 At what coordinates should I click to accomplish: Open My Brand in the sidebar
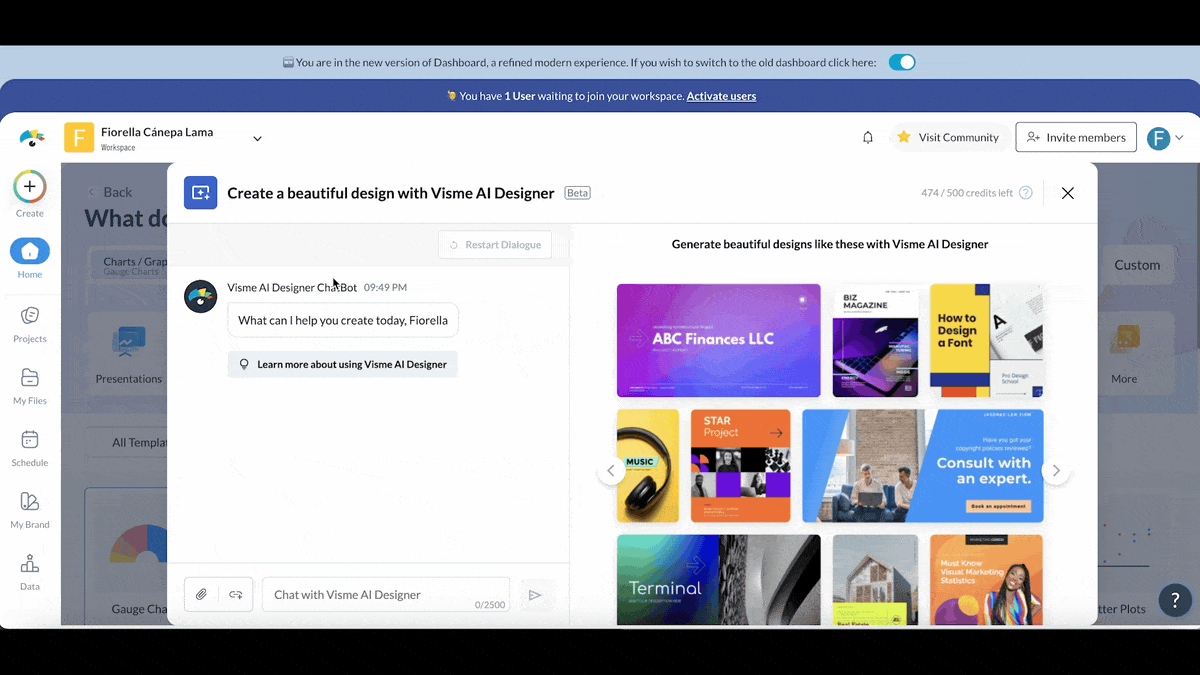(30, 510)
